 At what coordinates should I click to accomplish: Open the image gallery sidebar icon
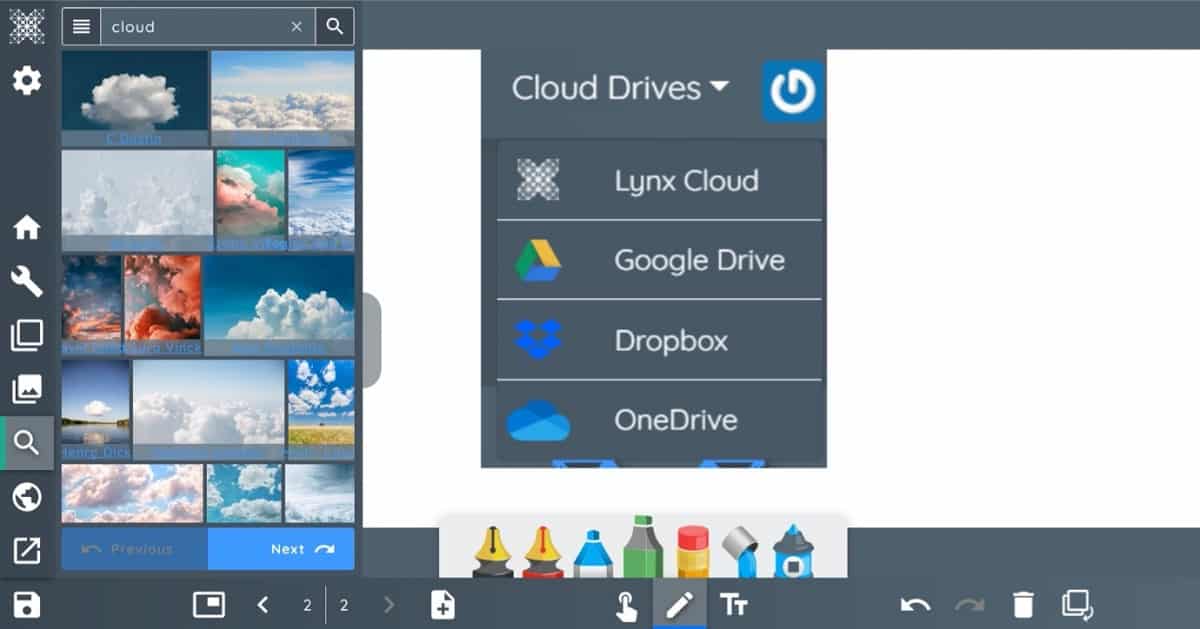pyautogui.click(x=27, y=389)
